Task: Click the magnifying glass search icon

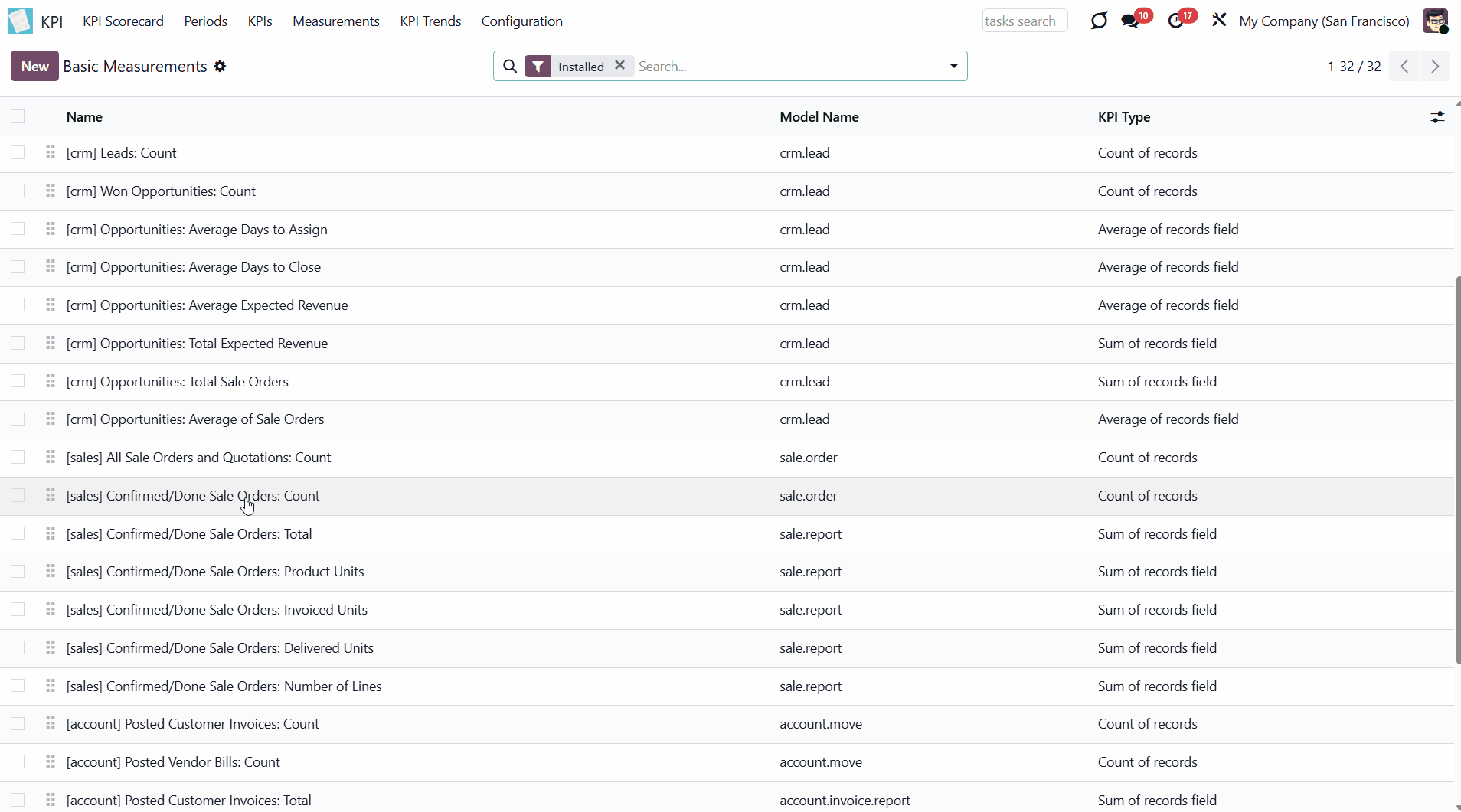Action: [x=510, y=67]
